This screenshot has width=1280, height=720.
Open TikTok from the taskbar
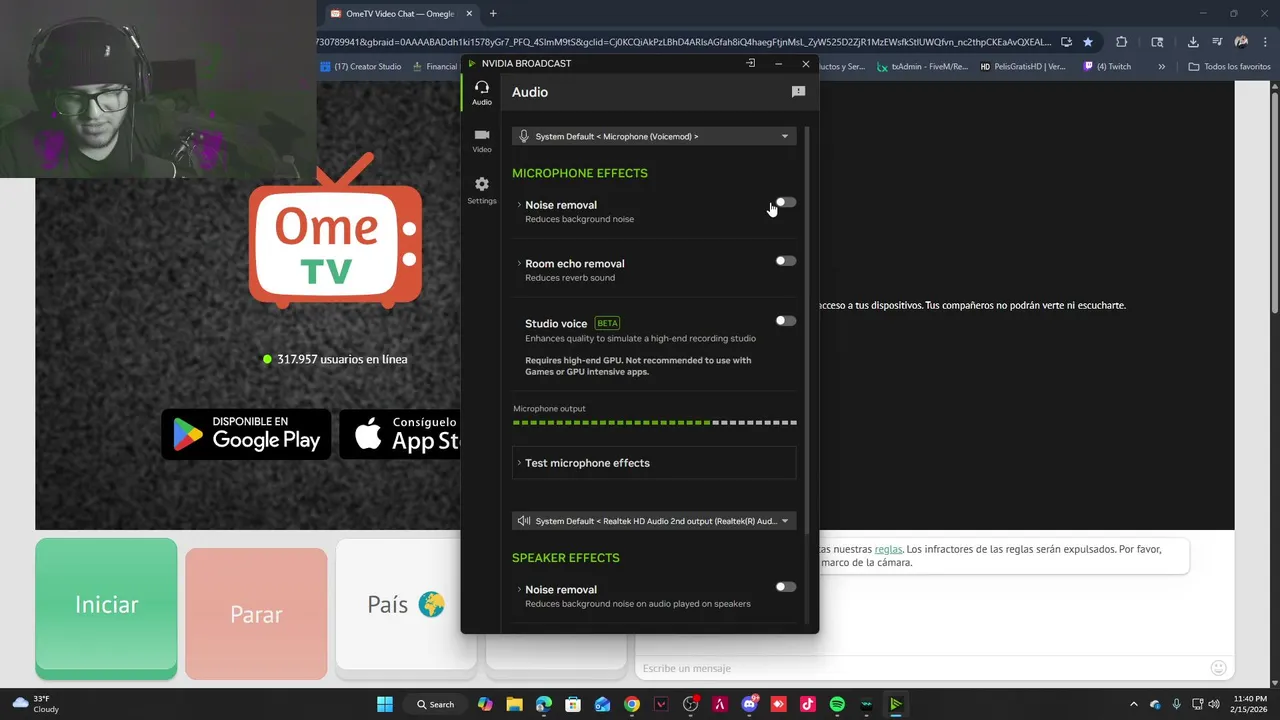click(808, 704)
